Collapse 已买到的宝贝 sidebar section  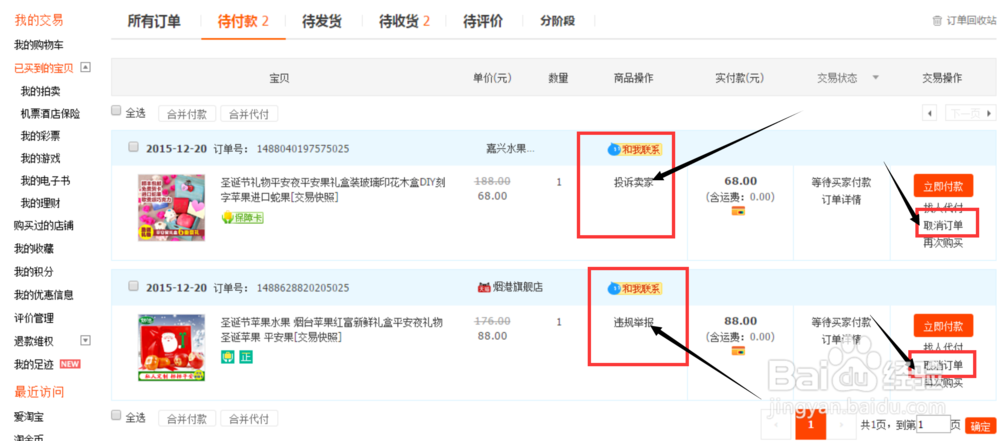[85, 67]
